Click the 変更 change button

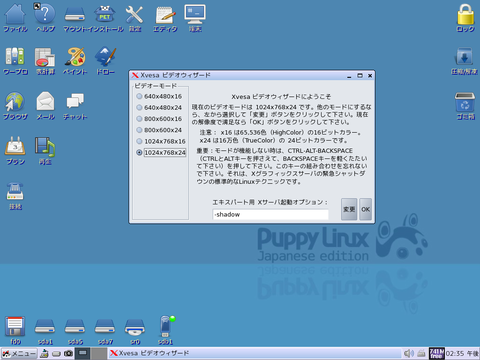click(349, 209)
